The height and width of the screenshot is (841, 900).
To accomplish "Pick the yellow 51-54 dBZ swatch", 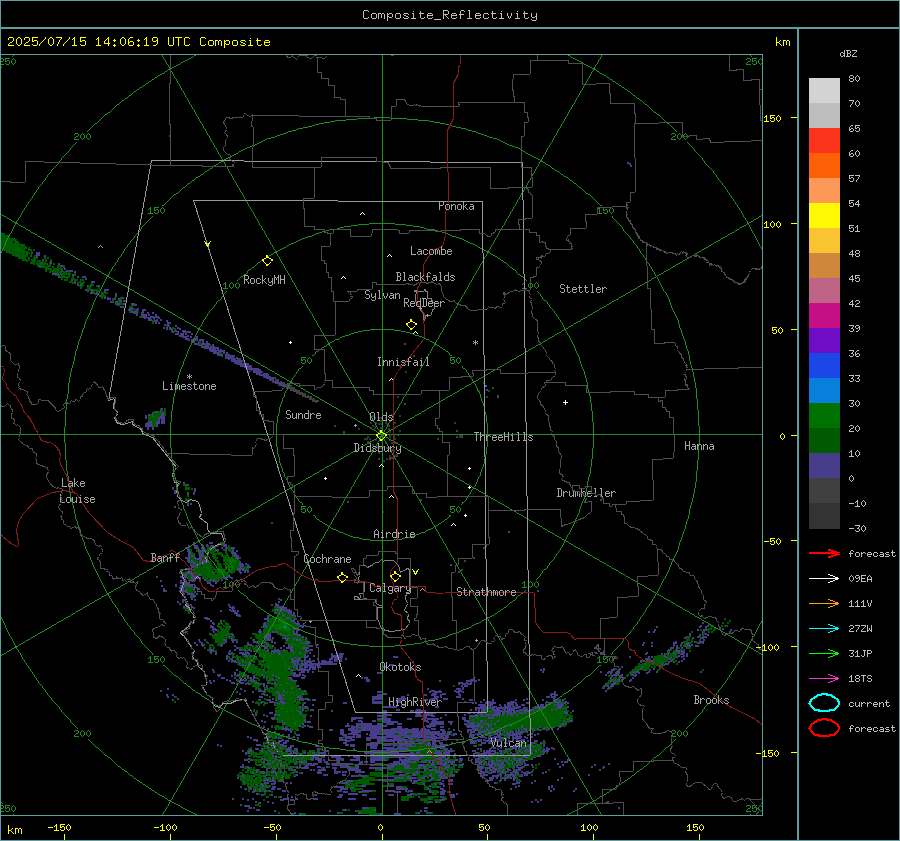I will (x=824, y=216).
